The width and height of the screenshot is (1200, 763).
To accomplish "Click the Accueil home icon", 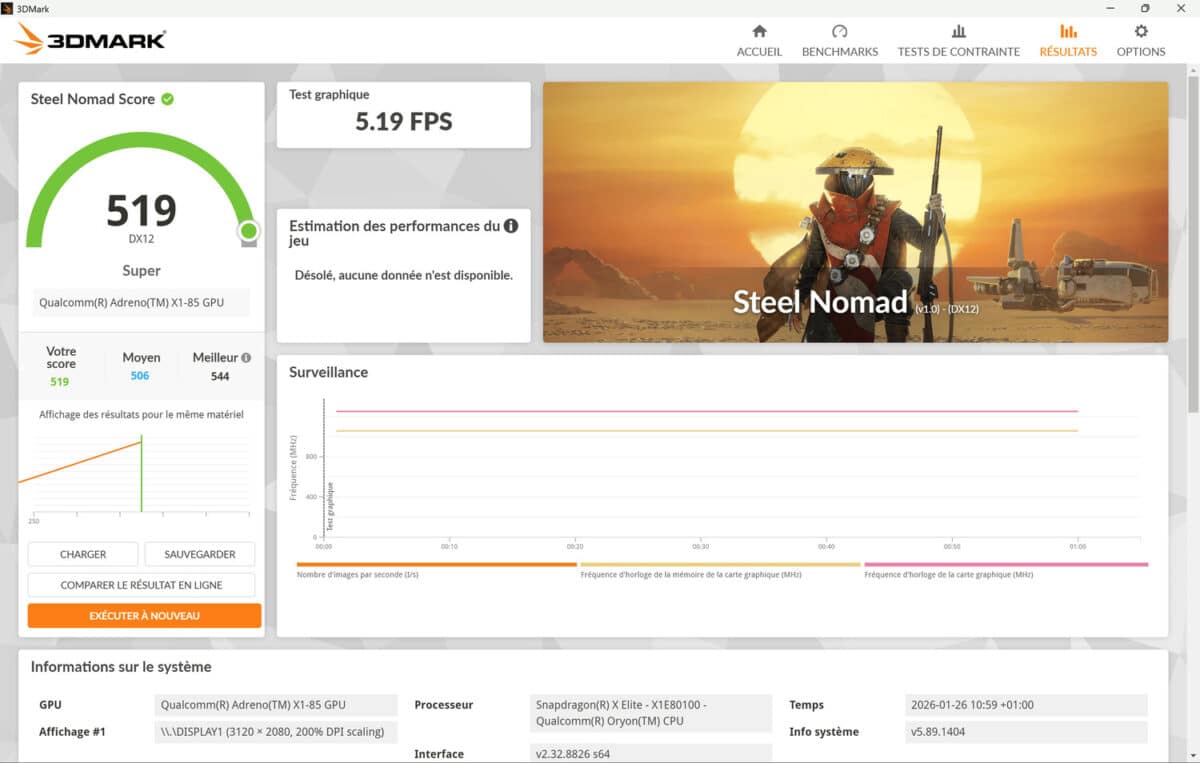I will pyautogui.click(x=759, y=31).
